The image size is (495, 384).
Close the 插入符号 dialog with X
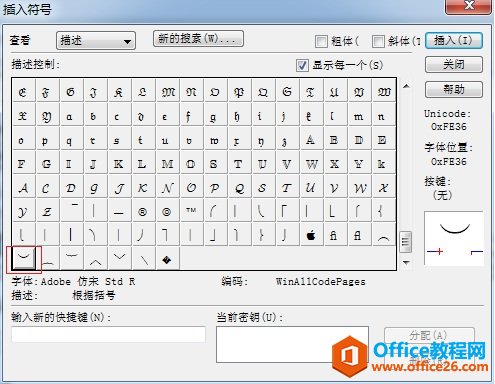click(x=469, y=6)
